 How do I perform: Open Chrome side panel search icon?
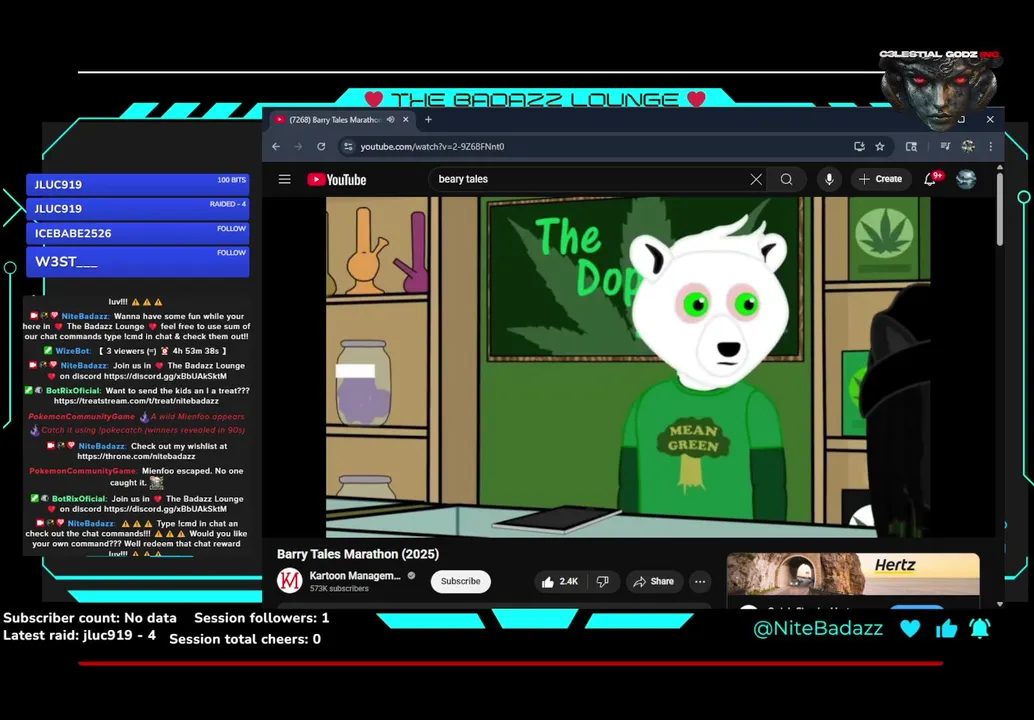coord(911,146)
